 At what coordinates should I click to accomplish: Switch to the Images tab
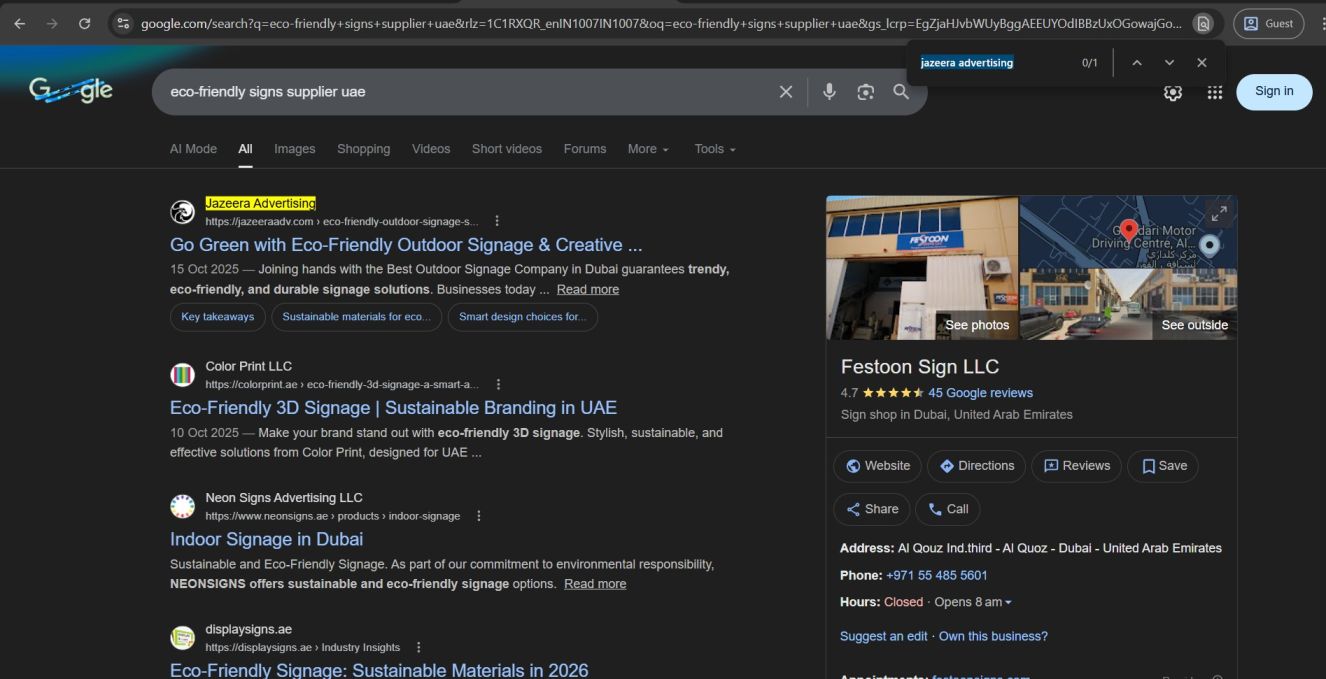coord(294,149)
